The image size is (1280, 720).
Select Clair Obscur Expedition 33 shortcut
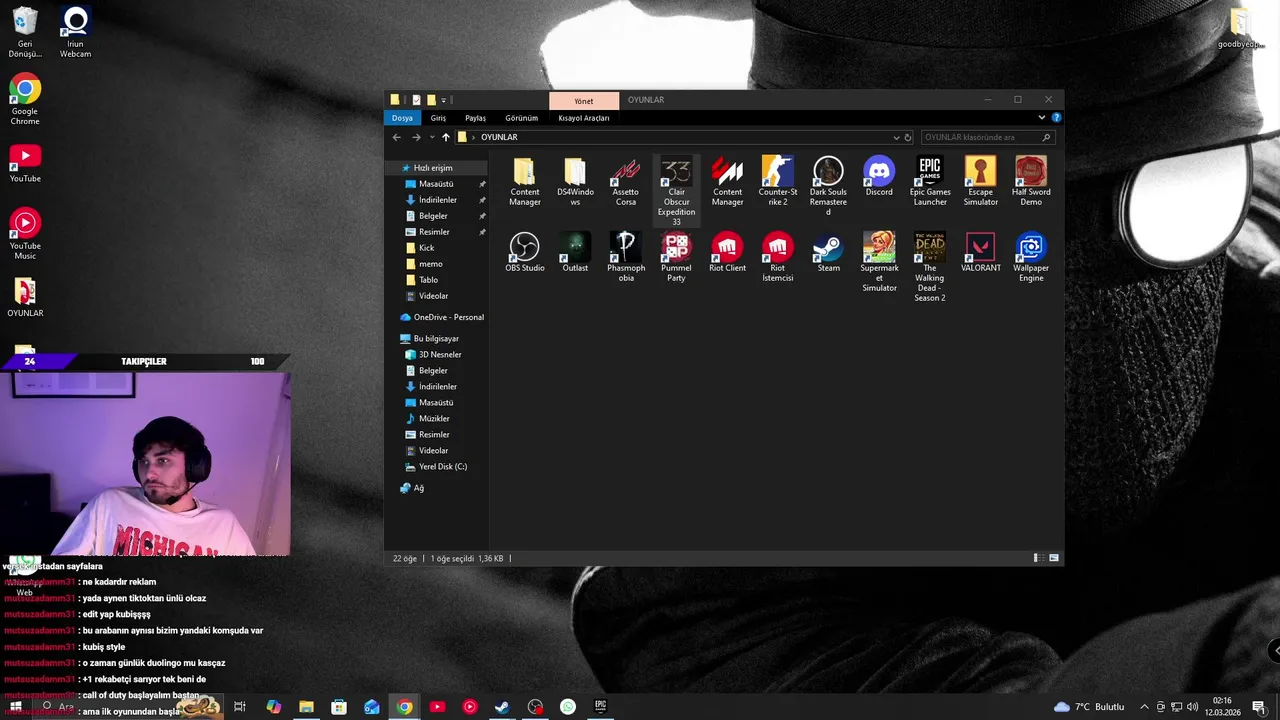(677, 190)
